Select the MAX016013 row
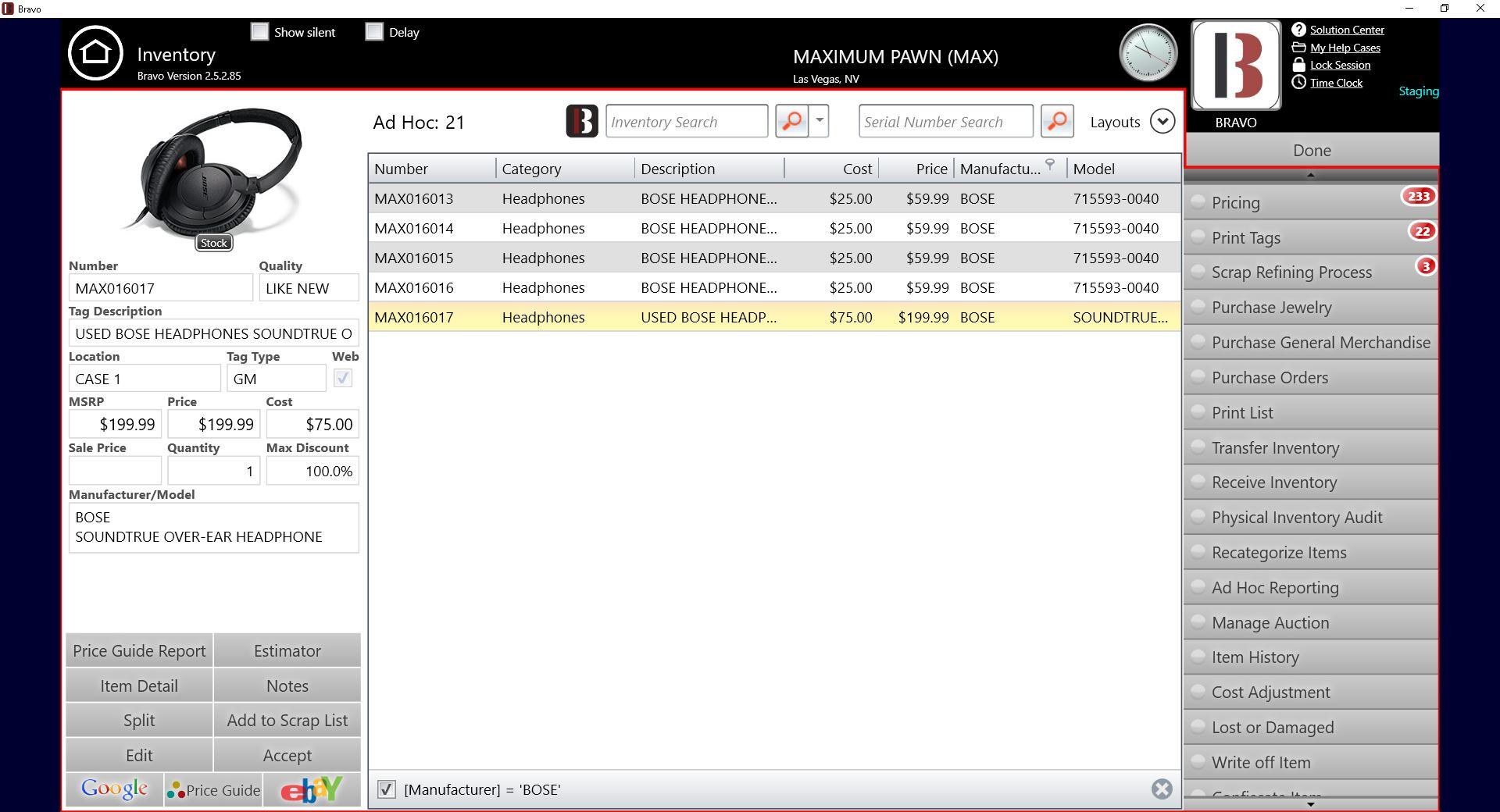This screenshot has height=812, width=1500. point(774,198)
